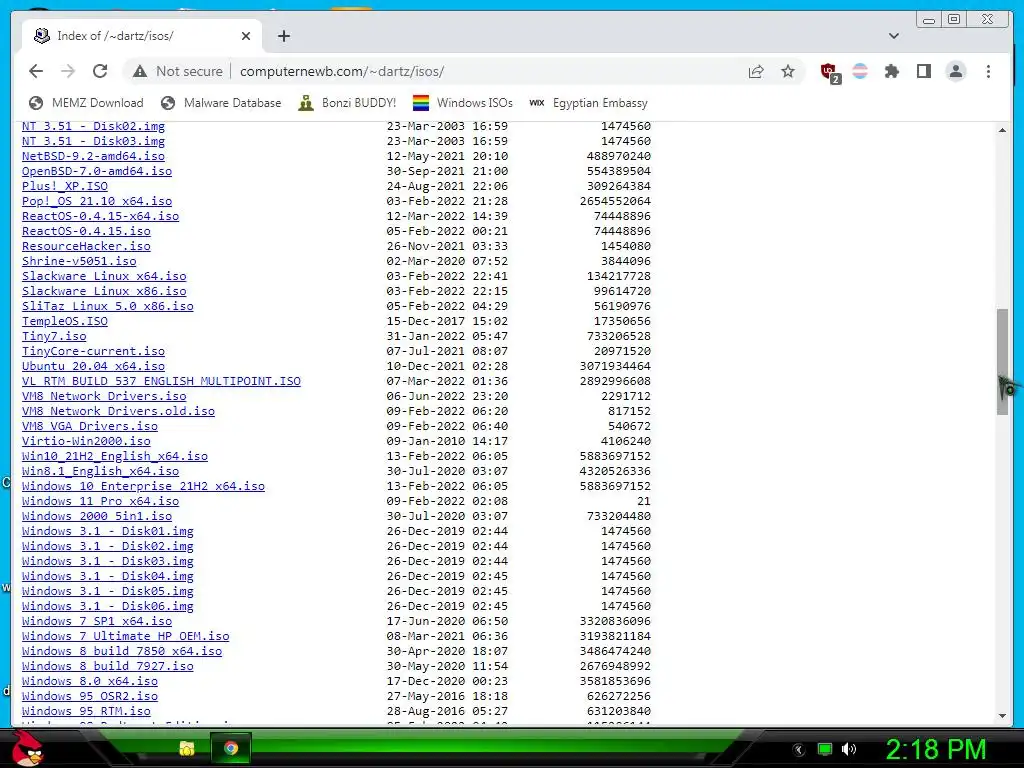Open the Chrome three-dot menu
Viewport: 1024px width, 768px height.
pyautogui.click(x=988, y=71)
